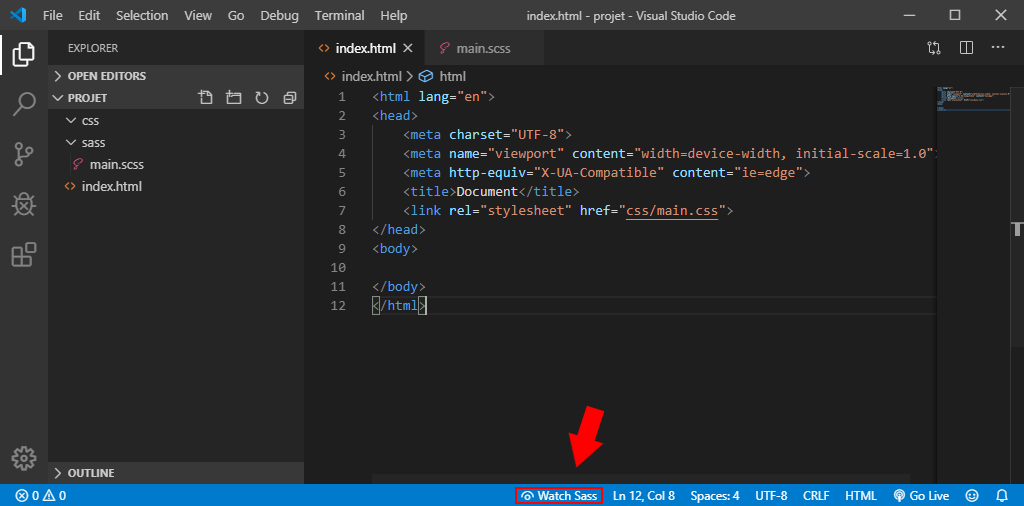1024x506 pixels.
Task: Click Ln 12, Col 8 in status bar
Action: (x=644, y=496)
